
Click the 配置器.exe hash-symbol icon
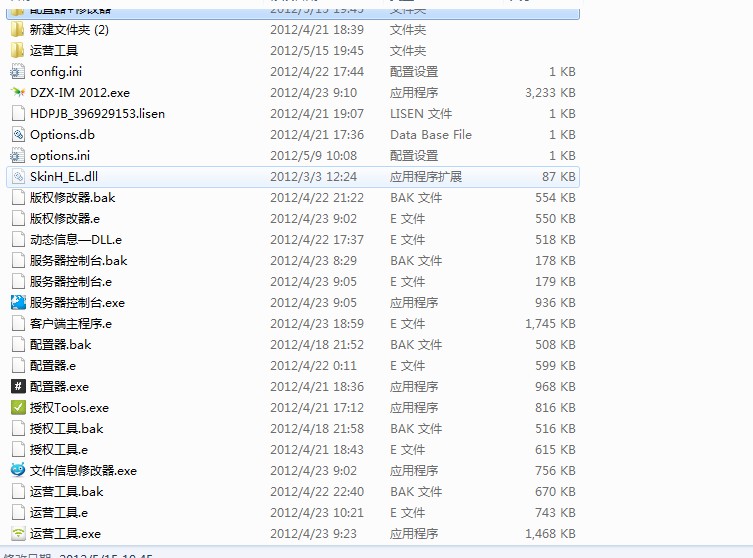pos(18,387)
